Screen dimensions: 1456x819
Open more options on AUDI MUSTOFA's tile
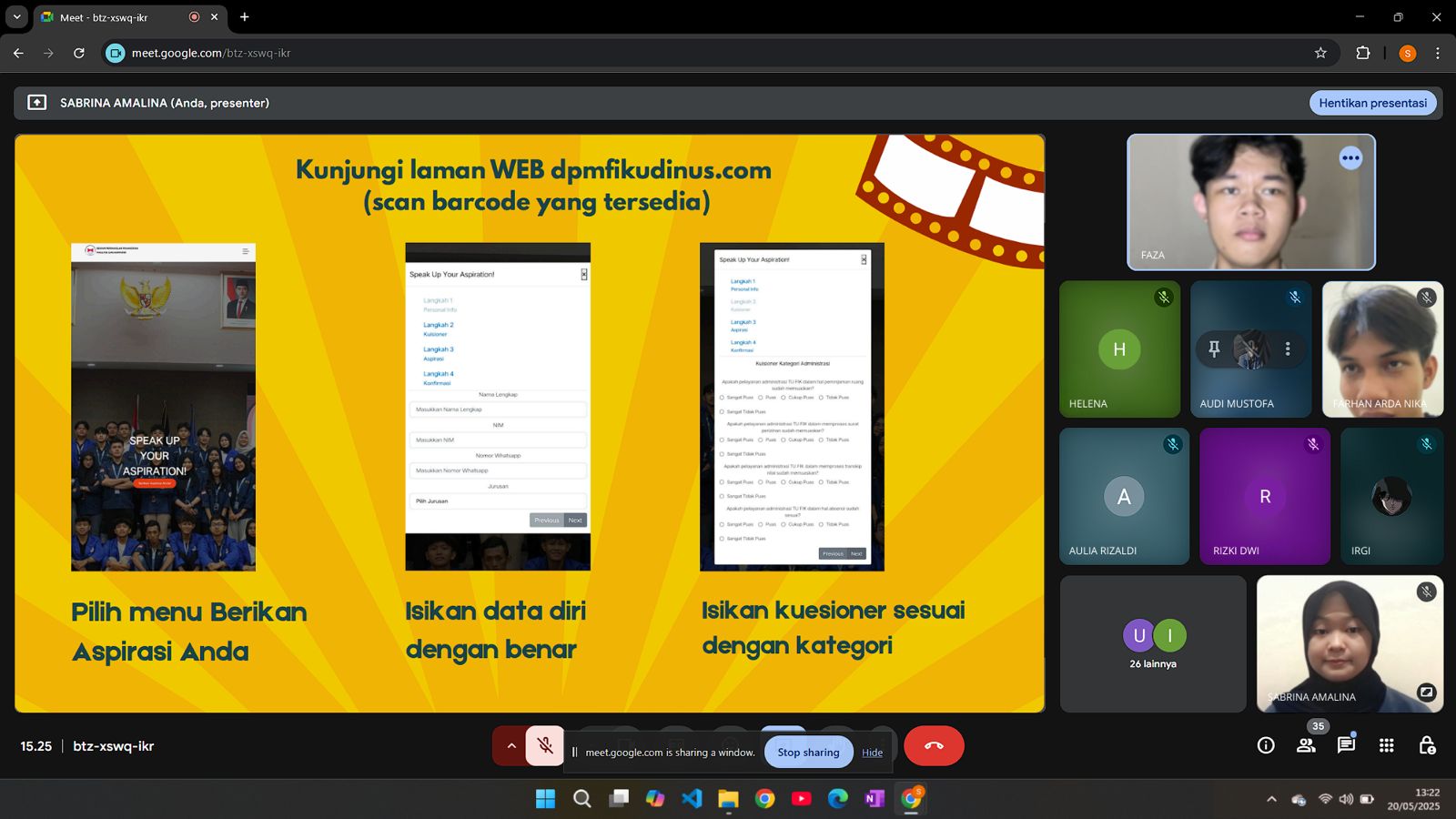(x=1288, y=349)
